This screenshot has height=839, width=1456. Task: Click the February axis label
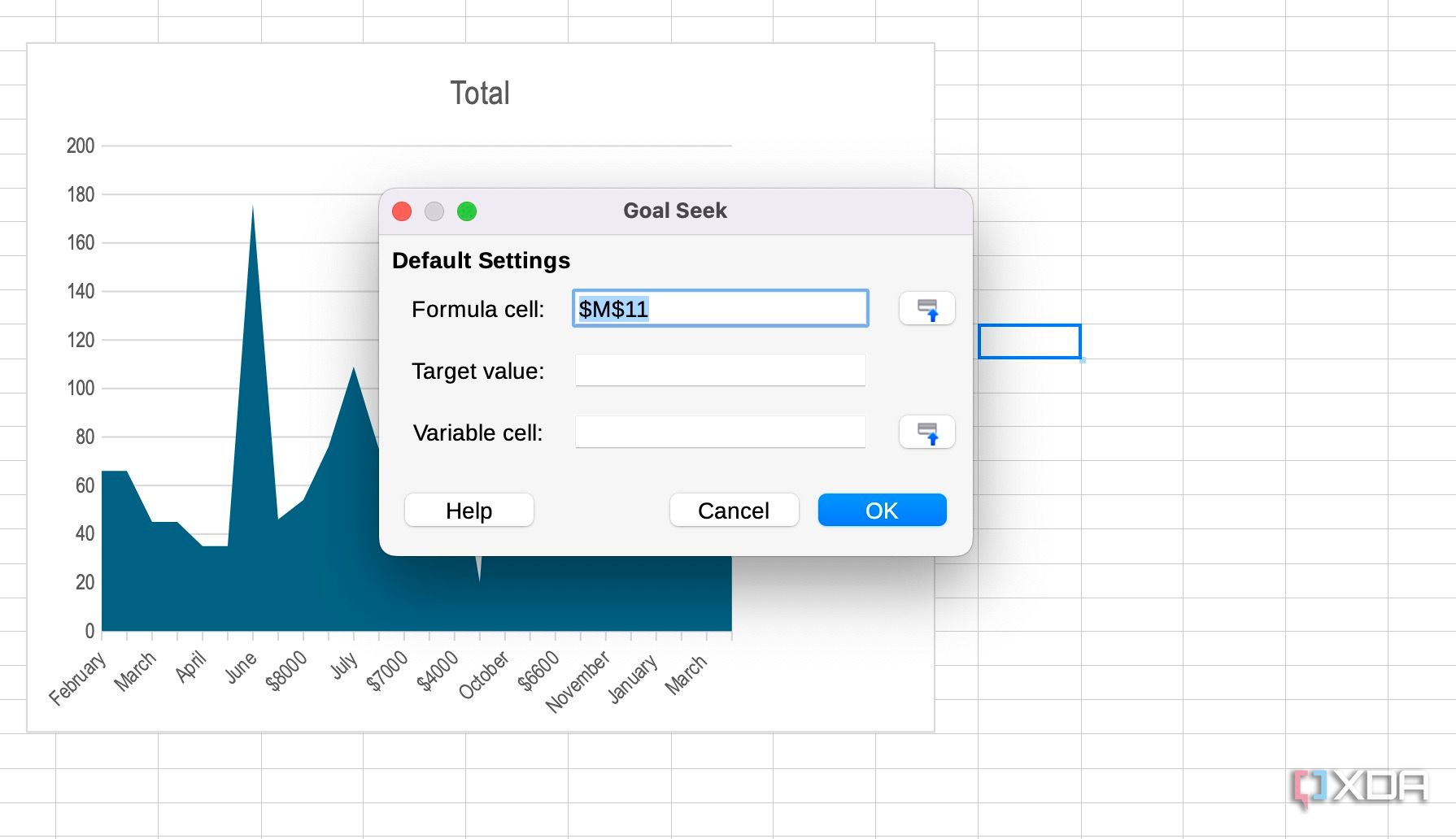tap(77, 678)
